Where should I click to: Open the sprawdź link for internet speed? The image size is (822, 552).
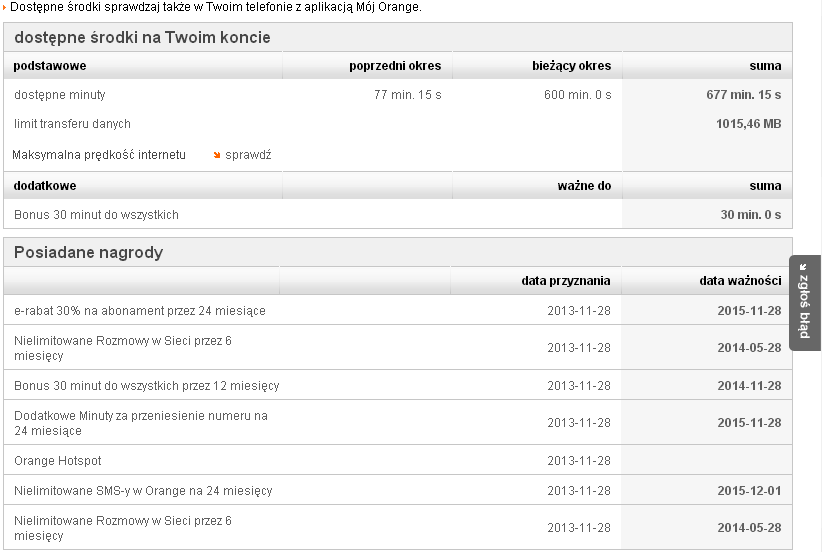coord(248,155)
